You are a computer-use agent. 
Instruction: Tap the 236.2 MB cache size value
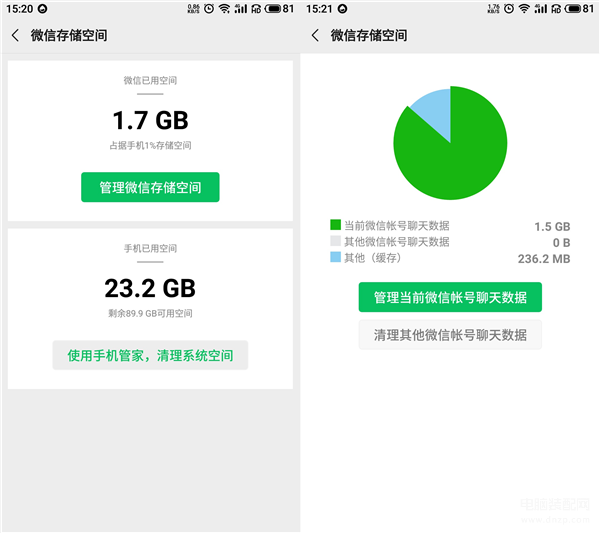pos(544,259)
